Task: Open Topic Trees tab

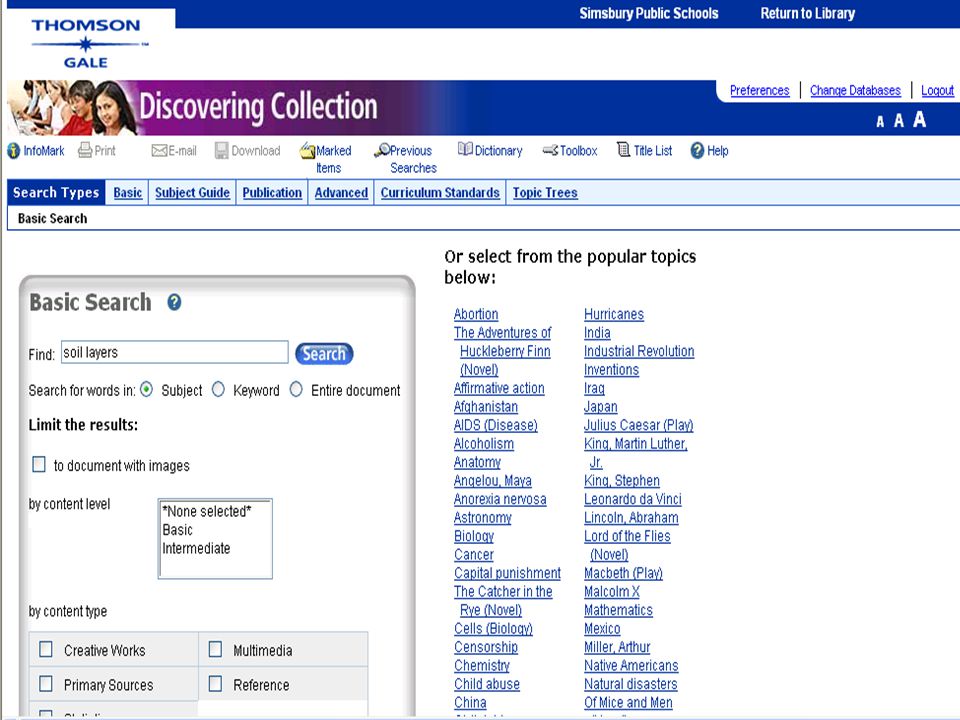Action: (545, 193)
